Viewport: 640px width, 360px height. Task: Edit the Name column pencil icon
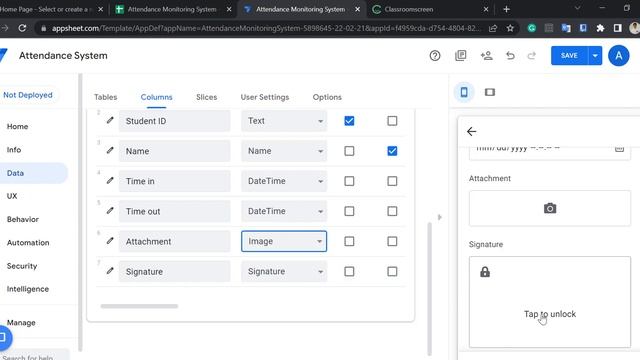click(110, 151)
